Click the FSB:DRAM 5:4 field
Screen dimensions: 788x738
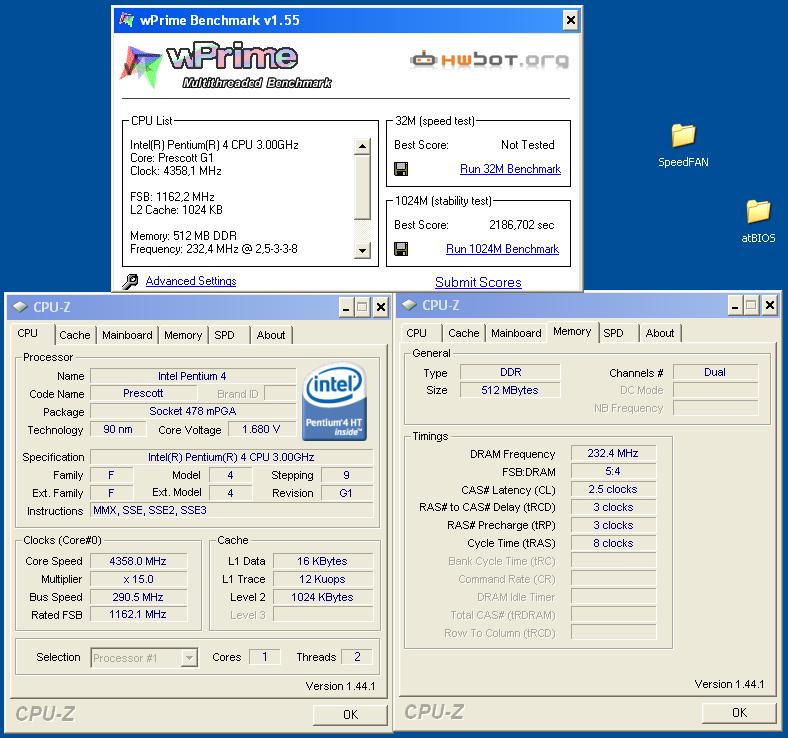pyautogui.click(x=613, y=471)
